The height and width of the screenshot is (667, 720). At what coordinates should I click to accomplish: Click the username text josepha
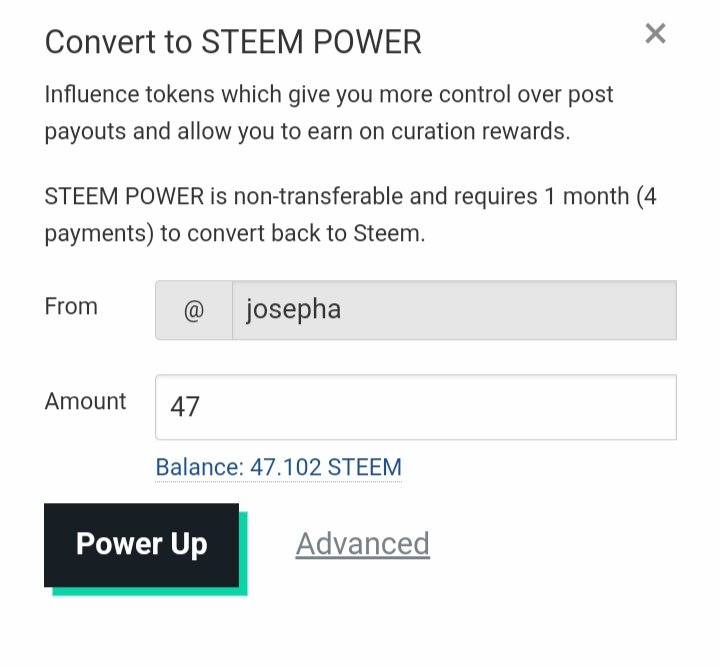click(293, 310)
